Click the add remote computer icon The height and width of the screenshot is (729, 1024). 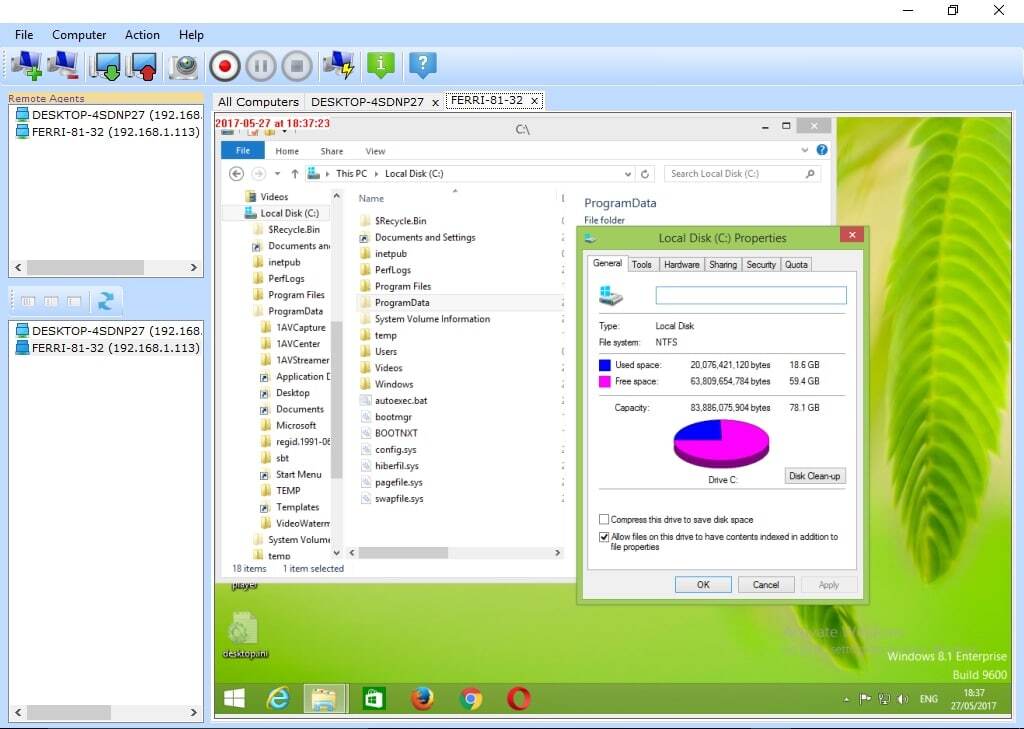(26, 66)
